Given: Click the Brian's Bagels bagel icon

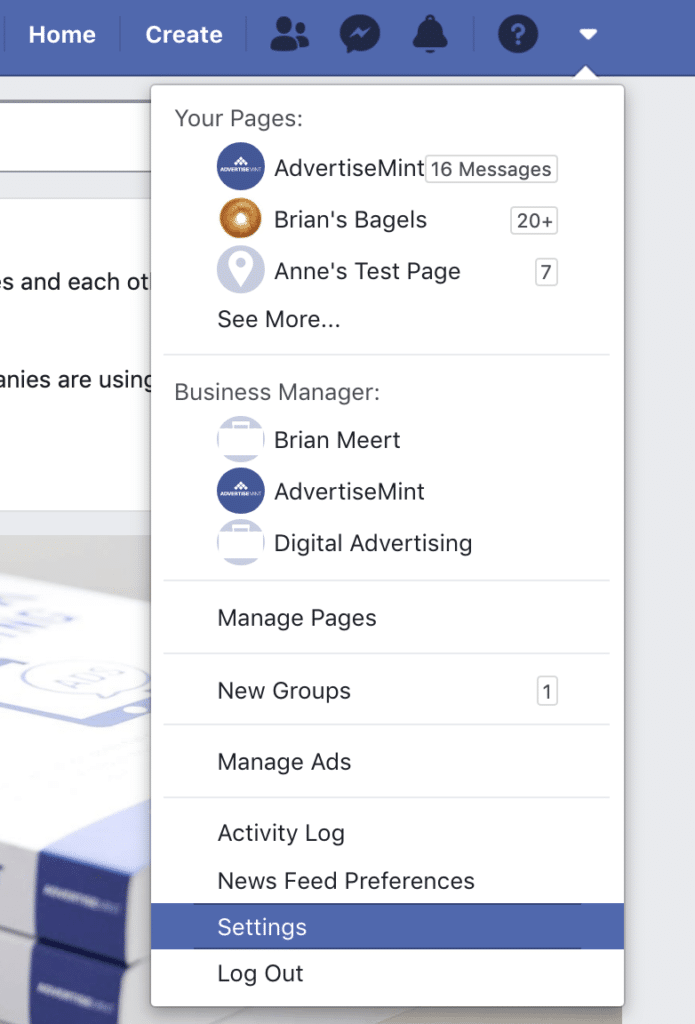Looking at the screenshot, I should [x=240, y=218].
